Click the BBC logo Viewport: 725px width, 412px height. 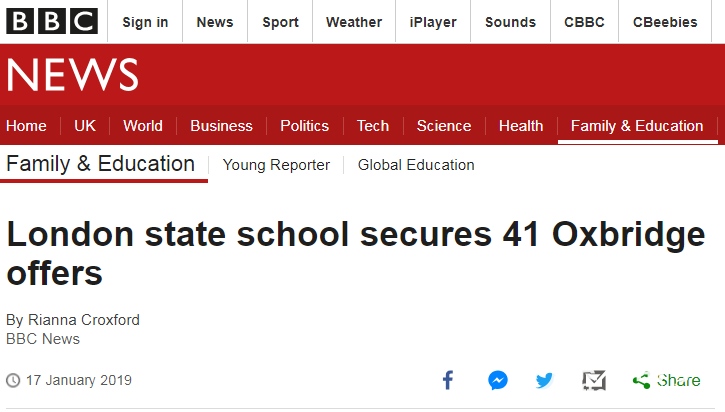coord(52,21)
